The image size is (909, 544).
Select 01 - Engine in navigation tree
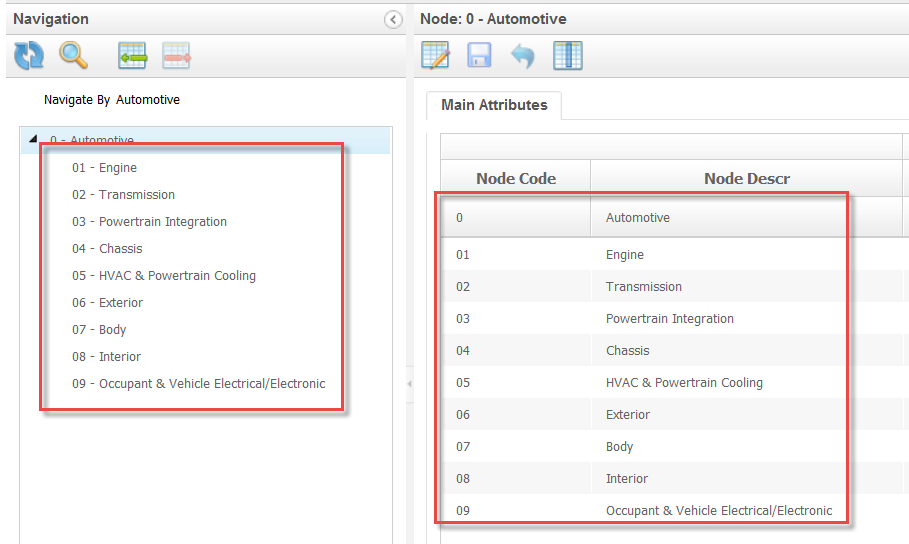104,168
